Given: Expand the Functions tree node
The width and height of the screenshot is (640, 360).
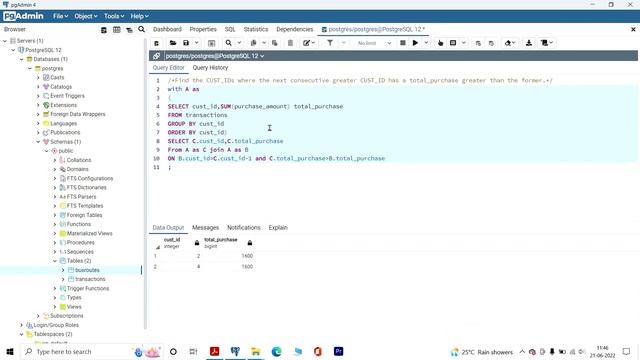Looking at the screenshot, I should [x=55, y=224].
